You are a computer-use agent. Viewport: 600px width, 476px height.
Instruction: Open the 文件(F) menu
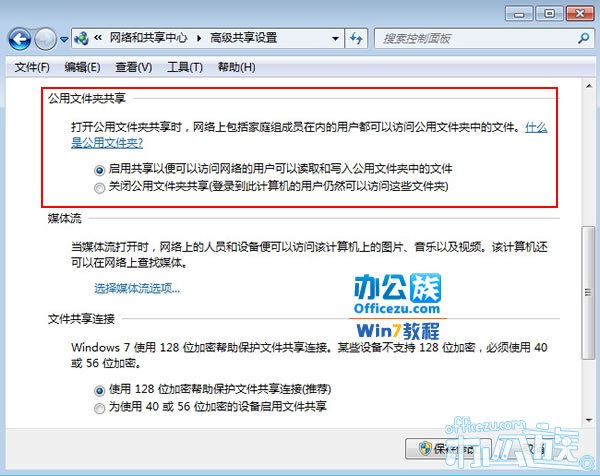[x=32, y=67]
